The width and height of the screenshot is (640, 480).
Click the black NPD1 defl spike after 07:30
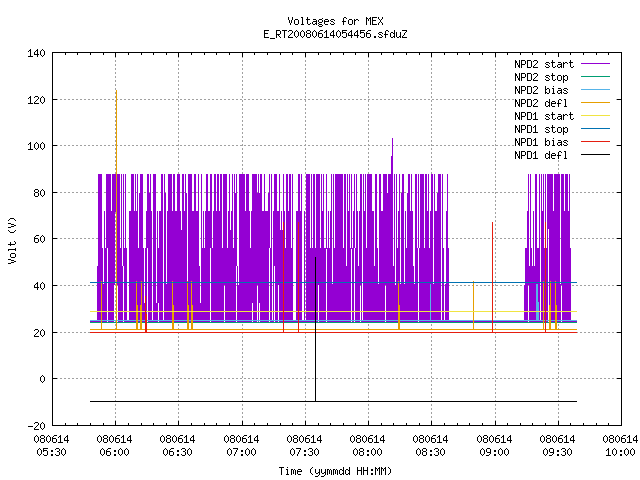316,327
